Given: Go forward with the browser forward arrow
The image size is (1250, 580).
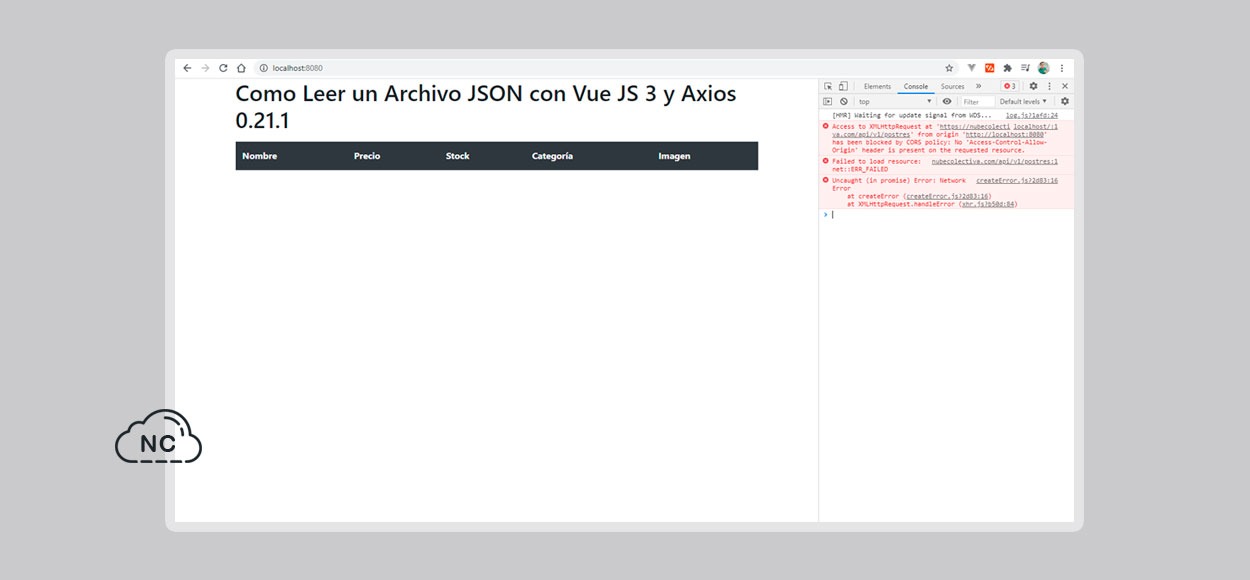Looking at the screenshot, I should 205,68.
